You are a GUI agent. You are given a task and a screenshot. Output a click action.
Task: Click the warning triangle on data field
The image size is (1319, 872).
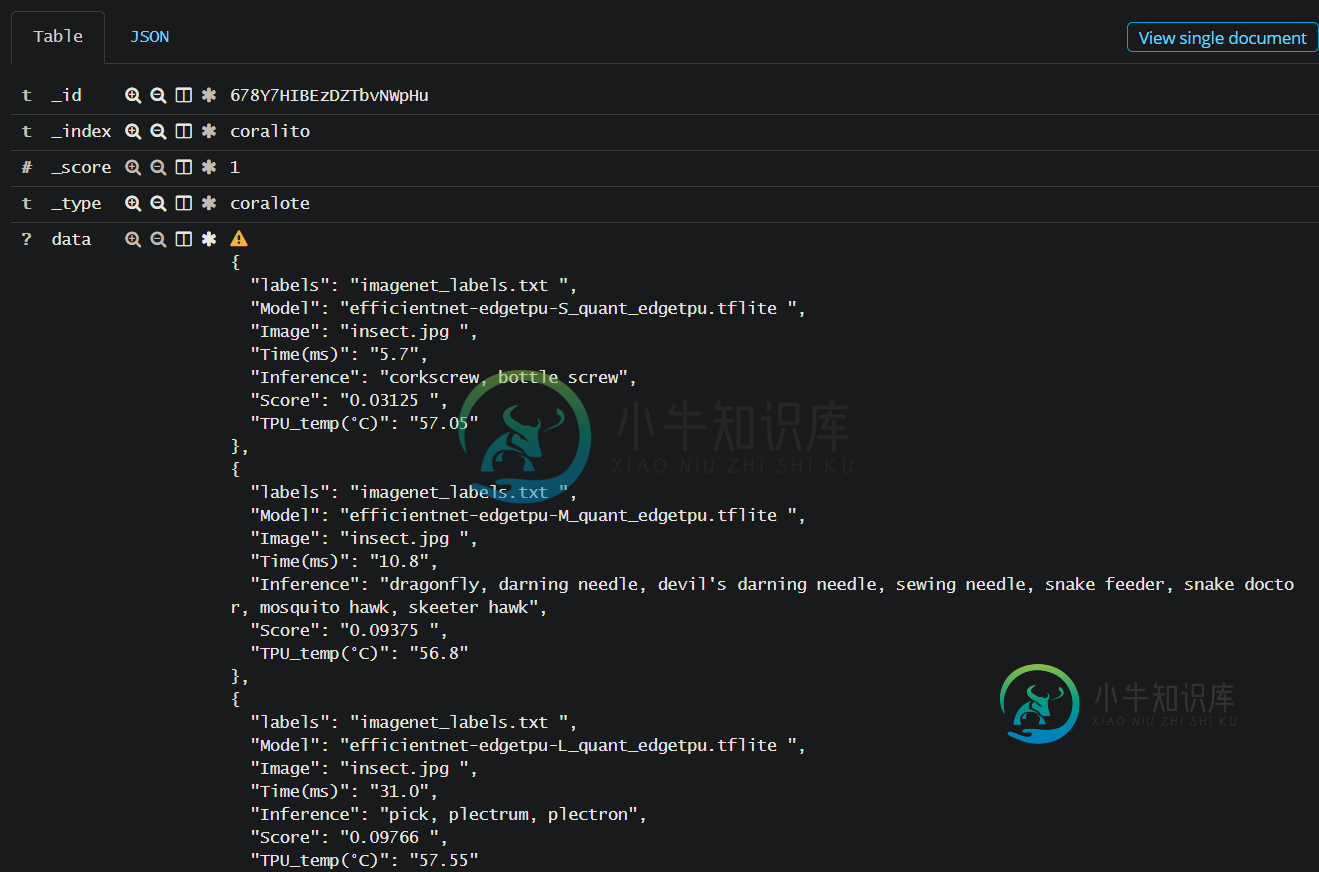239,239
